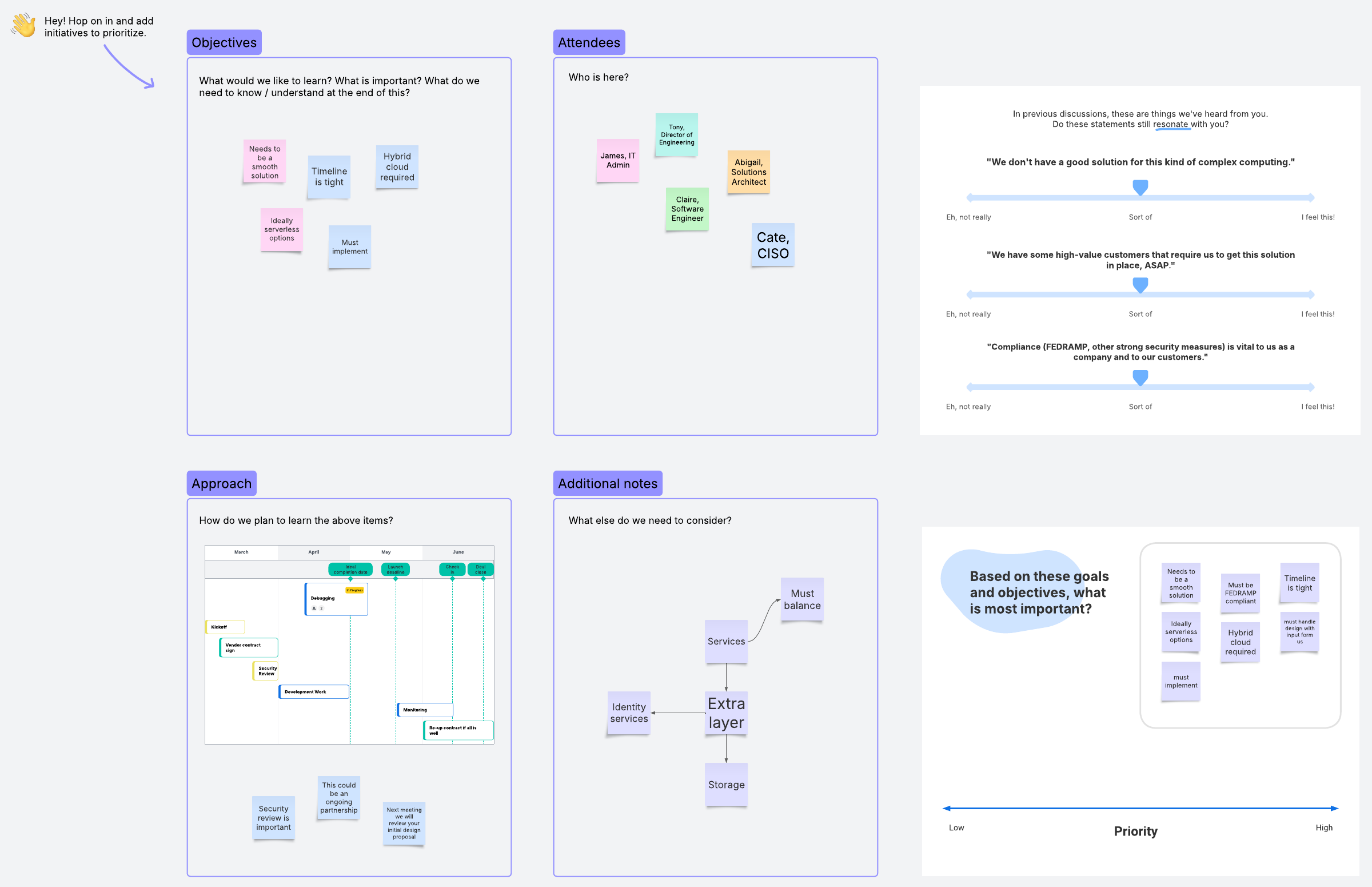The image size is (1372, 887).
Task: Select purple 'Hybrid cloud required' sticky
Action: click(1240, 642)
